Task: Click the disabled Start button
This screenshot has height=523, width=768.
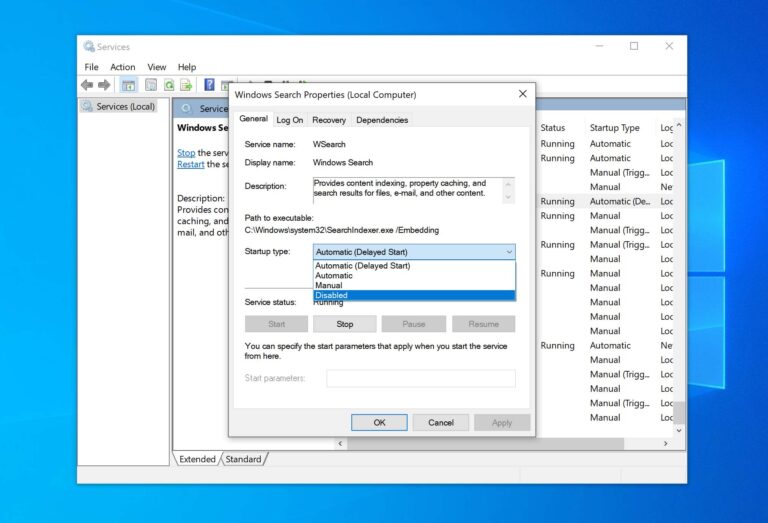Action: 276,324
